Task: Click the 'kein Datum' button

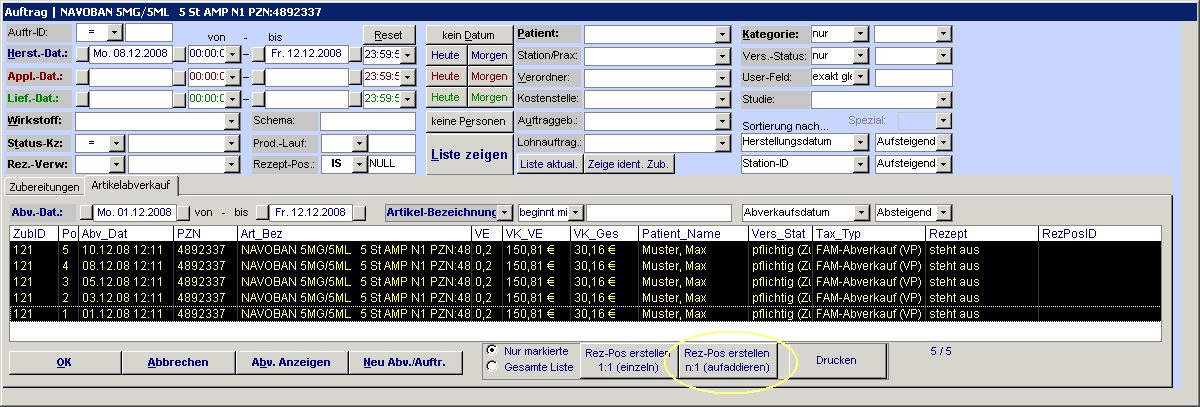Action: (x=468, y=34)
